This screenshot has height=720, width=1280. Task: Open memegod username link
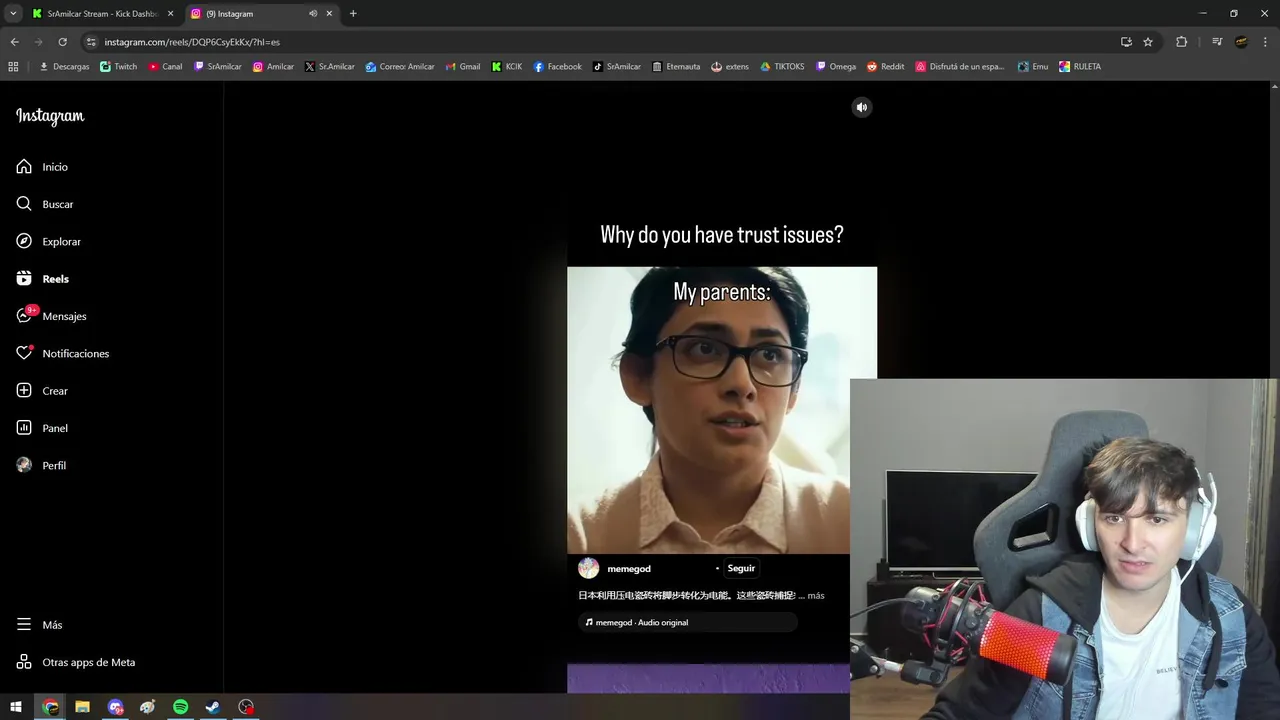point(629,569)
